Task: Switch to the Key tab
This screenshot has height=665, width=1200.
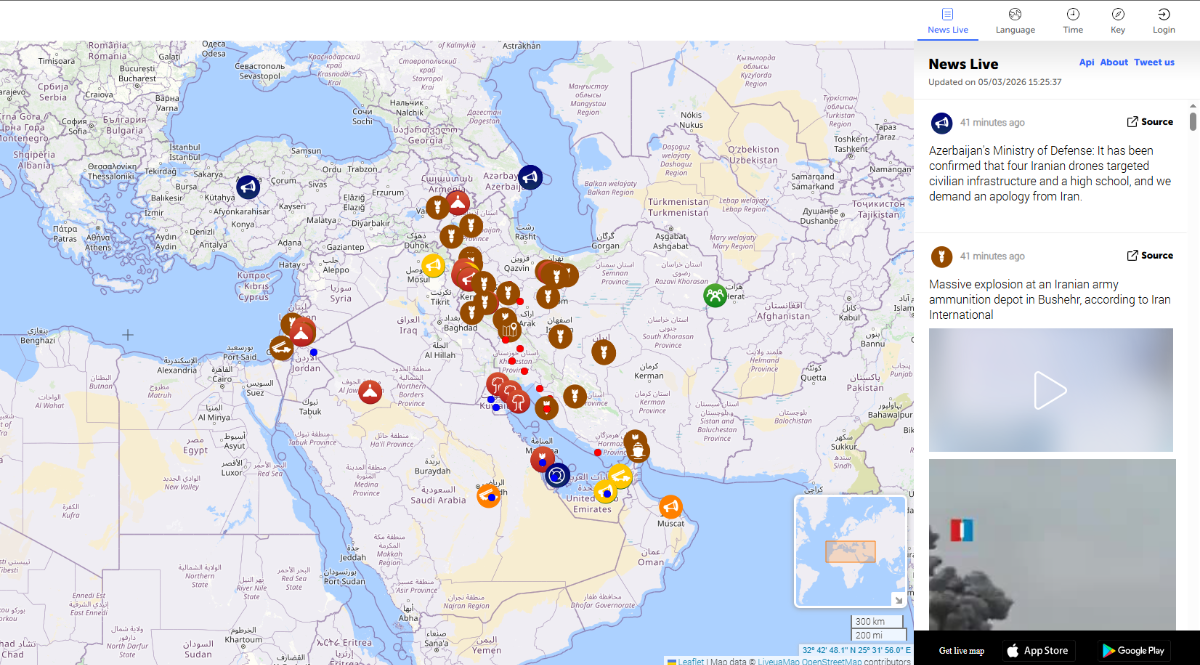Action: tap(1118, 20)
